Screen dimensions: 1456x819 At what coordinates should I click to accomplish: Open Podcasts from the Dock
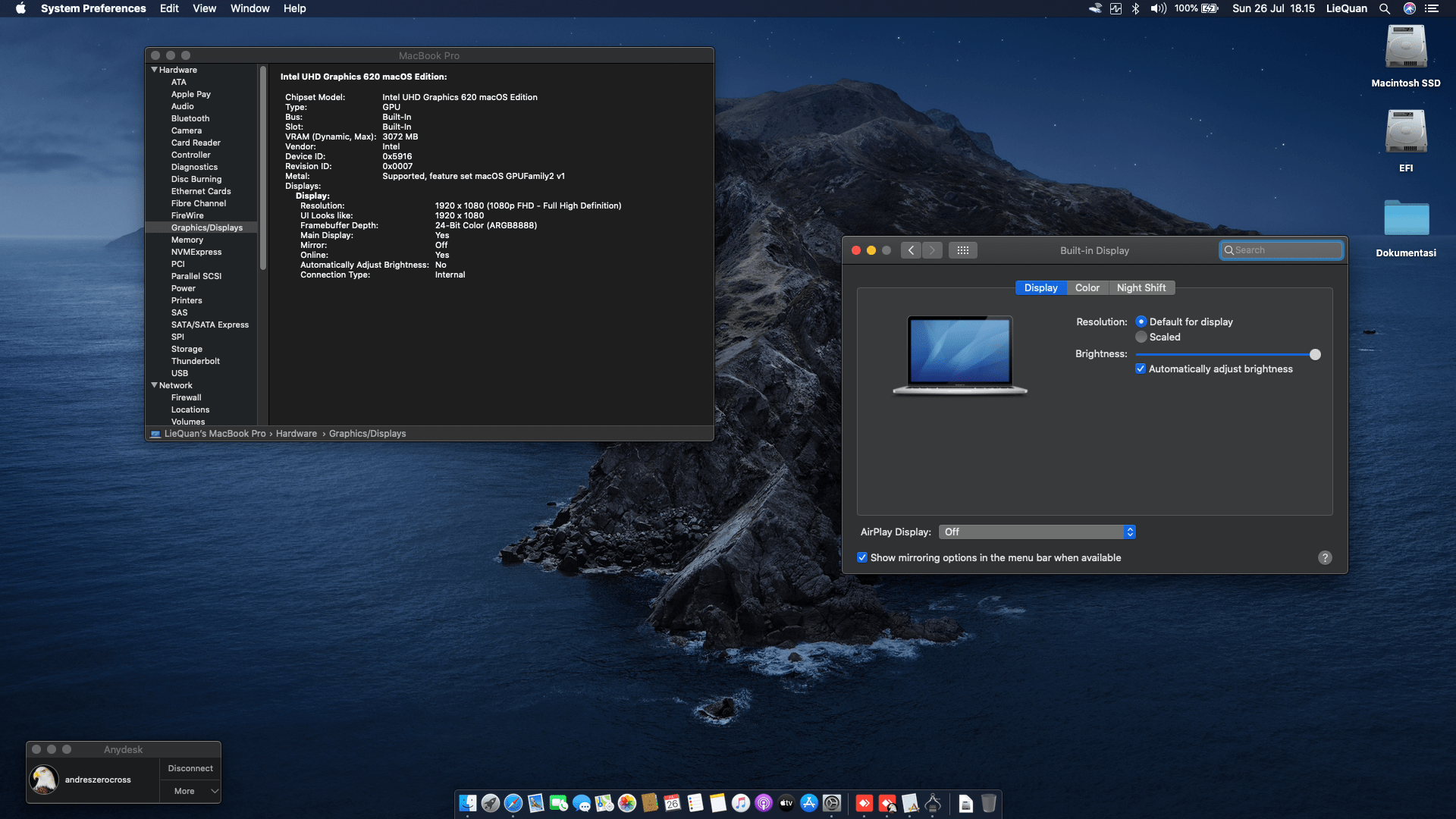coord(764,803)
